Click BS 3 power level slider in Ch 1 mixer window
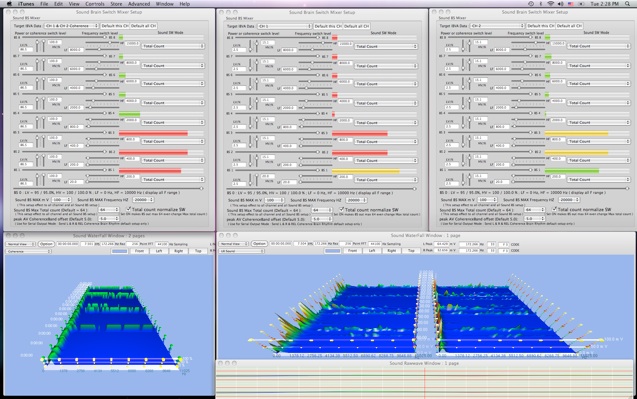This screenshot has width=637, height=399. [x=277, y=132]
